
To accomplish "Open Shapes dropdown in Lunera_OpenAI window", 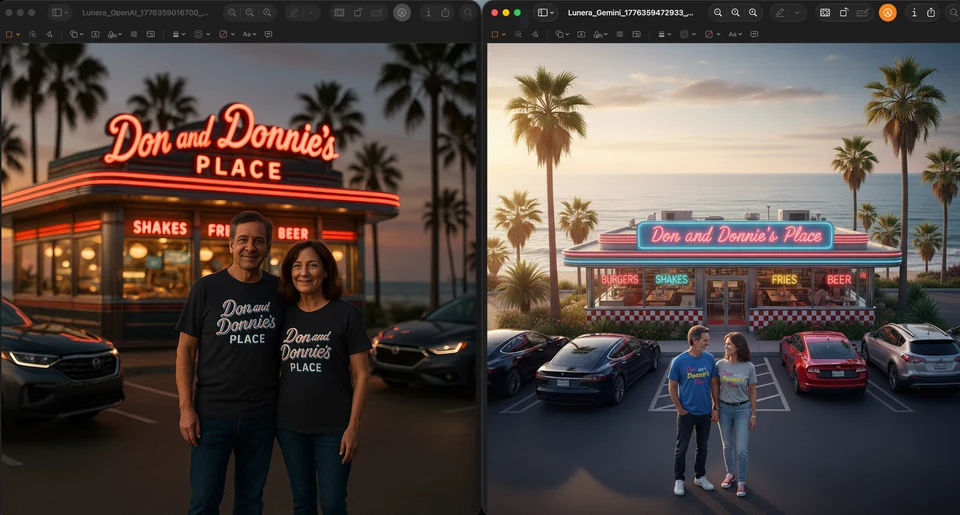I will [76, 34].
